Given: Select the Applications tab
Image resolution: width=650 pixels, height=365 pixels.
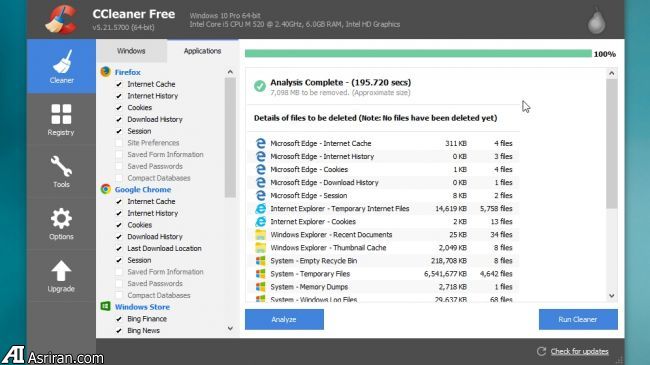Looking at the screenshot, I should [x=202, y=51].
